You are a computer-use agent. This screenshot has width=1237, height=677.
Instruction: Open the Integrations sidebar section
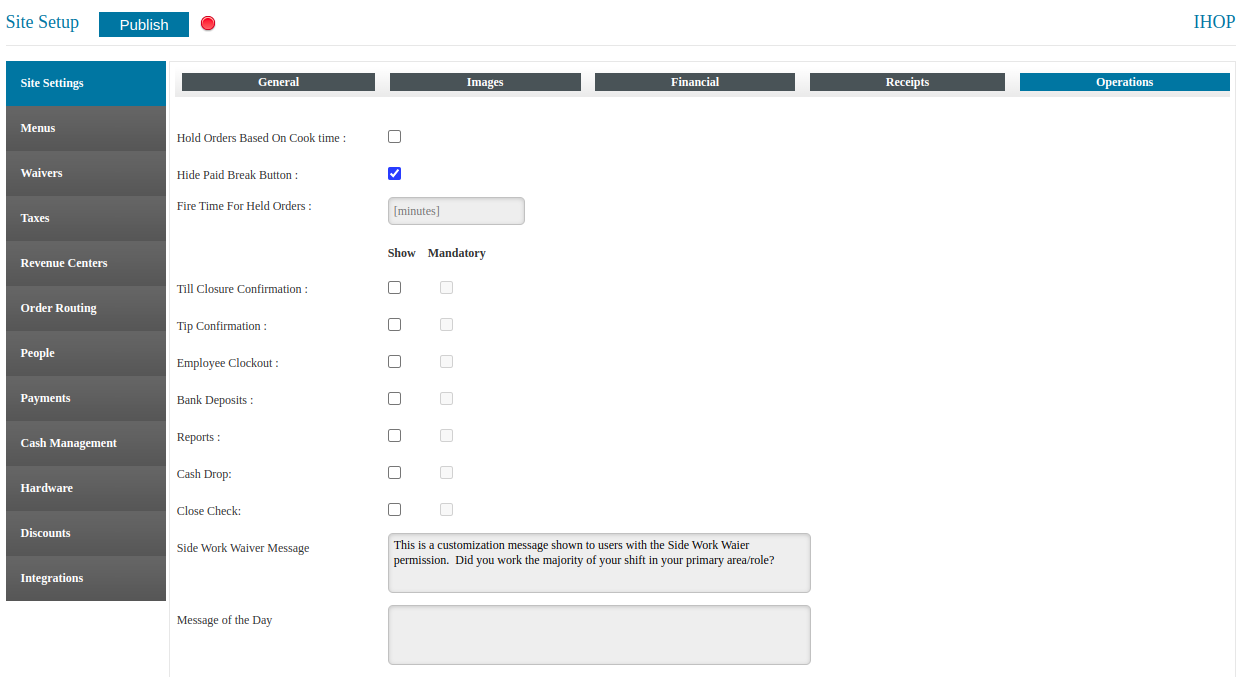pyautogui.click(x=86, y=578)
